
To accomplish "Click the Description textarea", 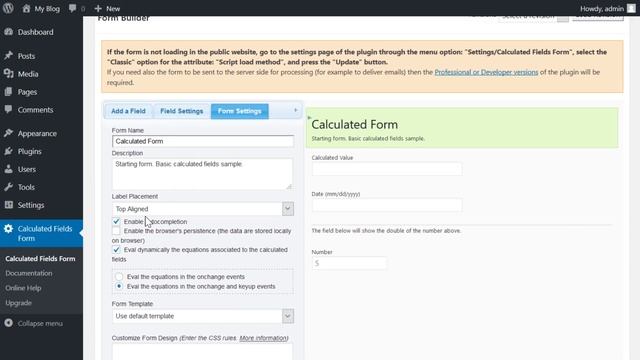I will tap(202, 174).
